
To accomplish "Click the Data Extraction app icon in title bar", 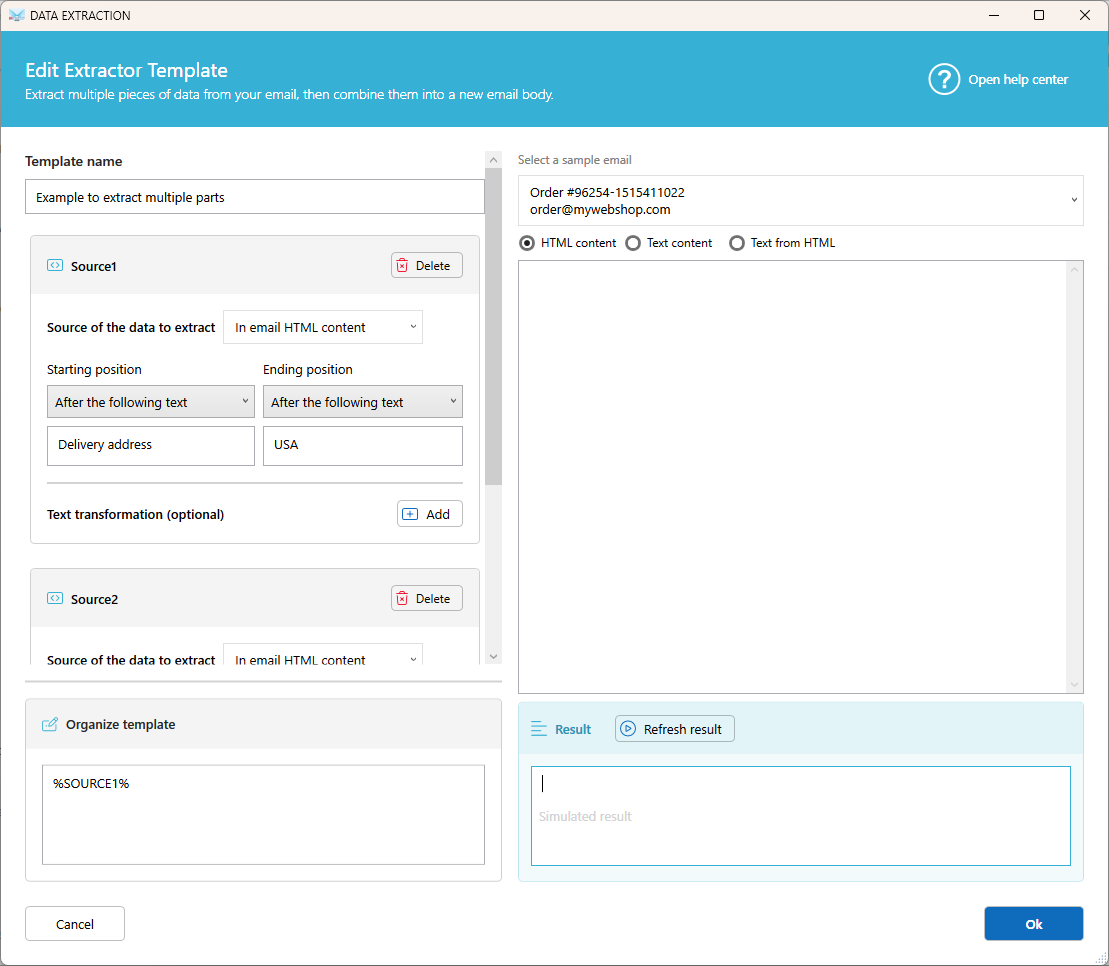I will click(x=16, y=15).
